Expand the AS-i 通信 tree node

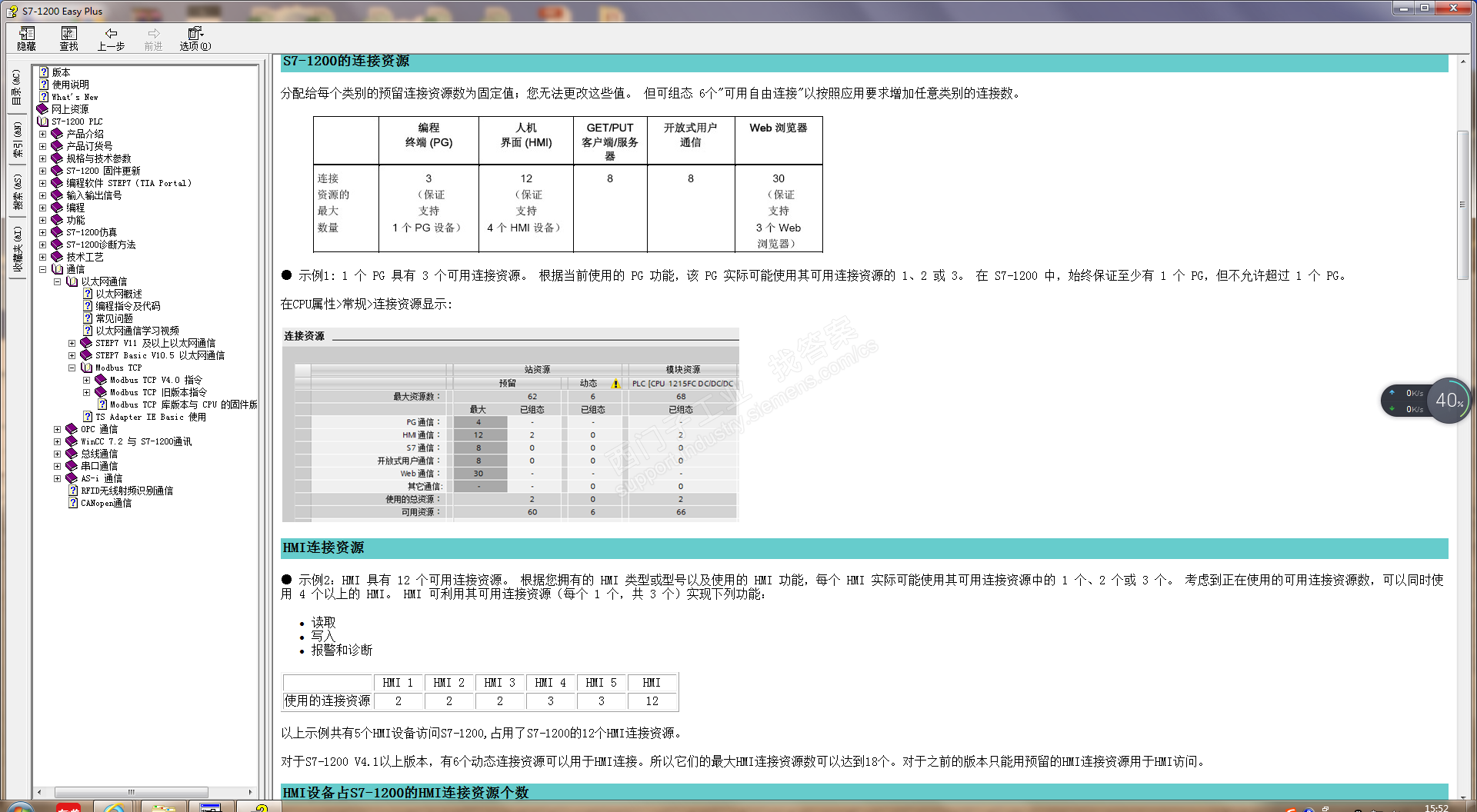point(57,478)
